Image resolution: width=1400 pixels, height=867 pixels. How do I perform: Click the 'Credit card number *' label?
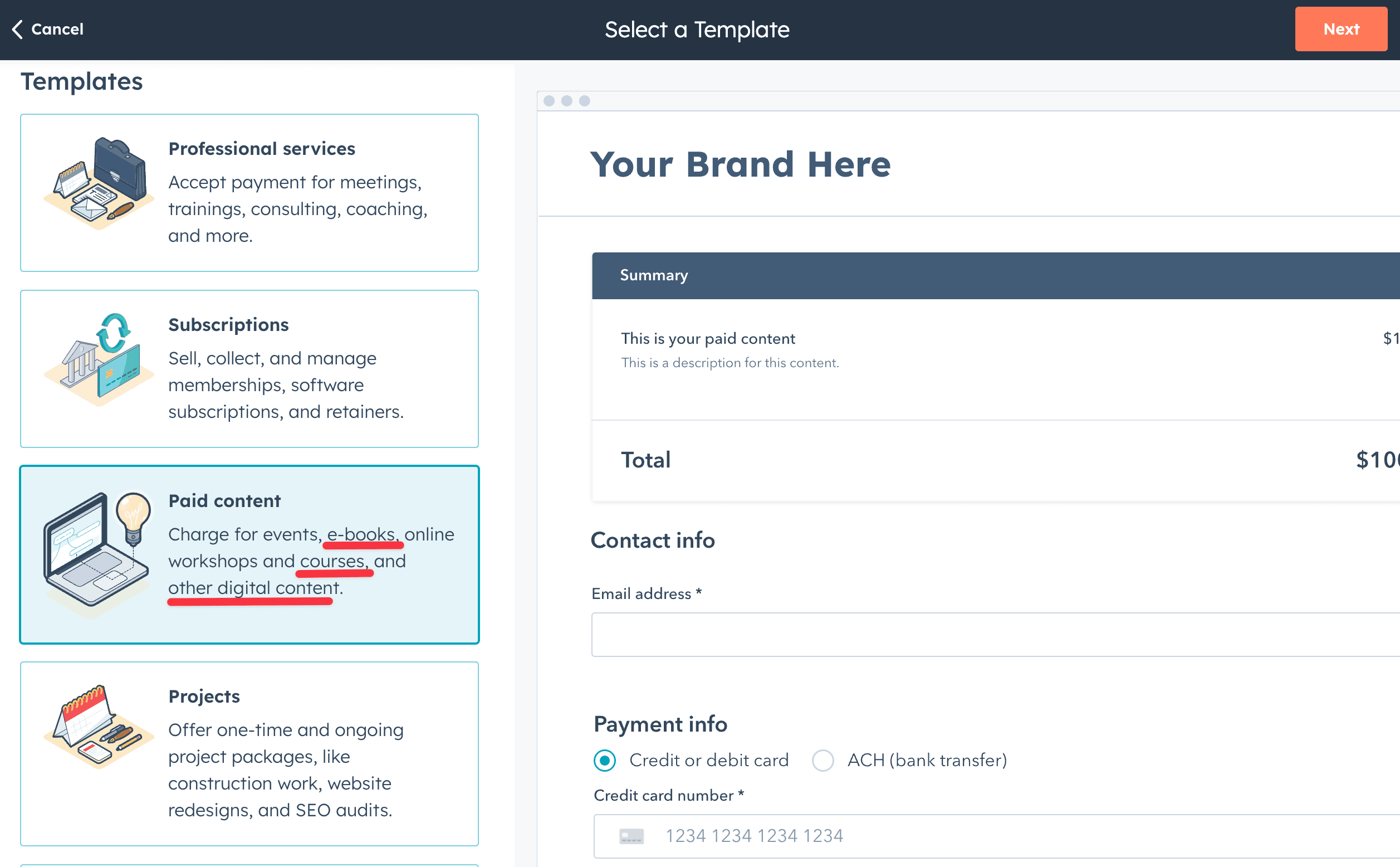(x=669, y=795)
